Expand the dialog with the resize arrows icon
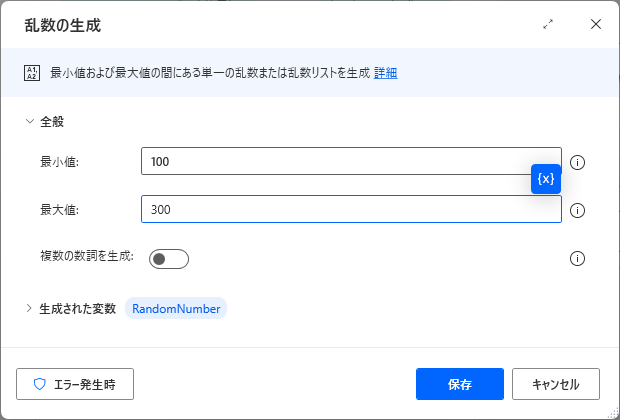Image resolution: width=620 pixels, height=420 pixels. pos(548,24)
